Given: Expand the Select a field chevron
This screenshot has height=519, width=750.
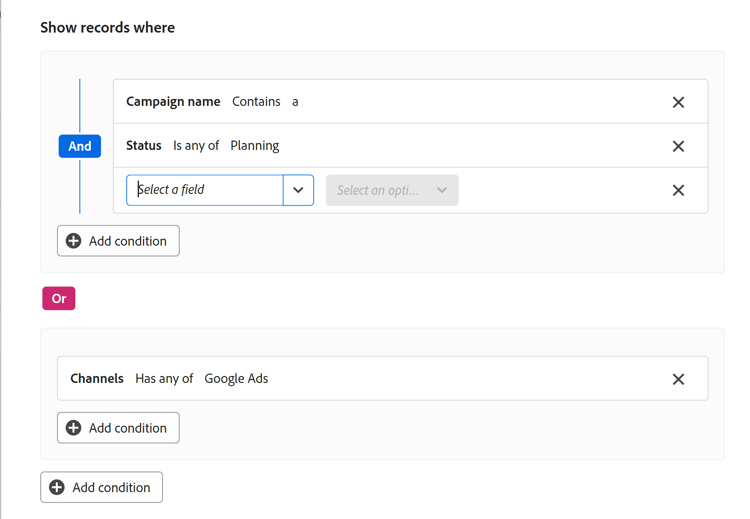Looking at the screenshot, I should point(298,190).
